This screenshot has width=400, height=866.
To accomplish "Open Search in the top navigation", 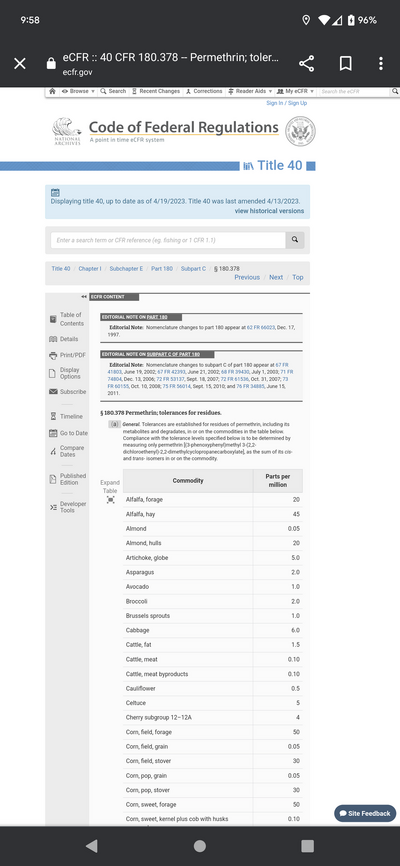I will (x=113, y=91).
